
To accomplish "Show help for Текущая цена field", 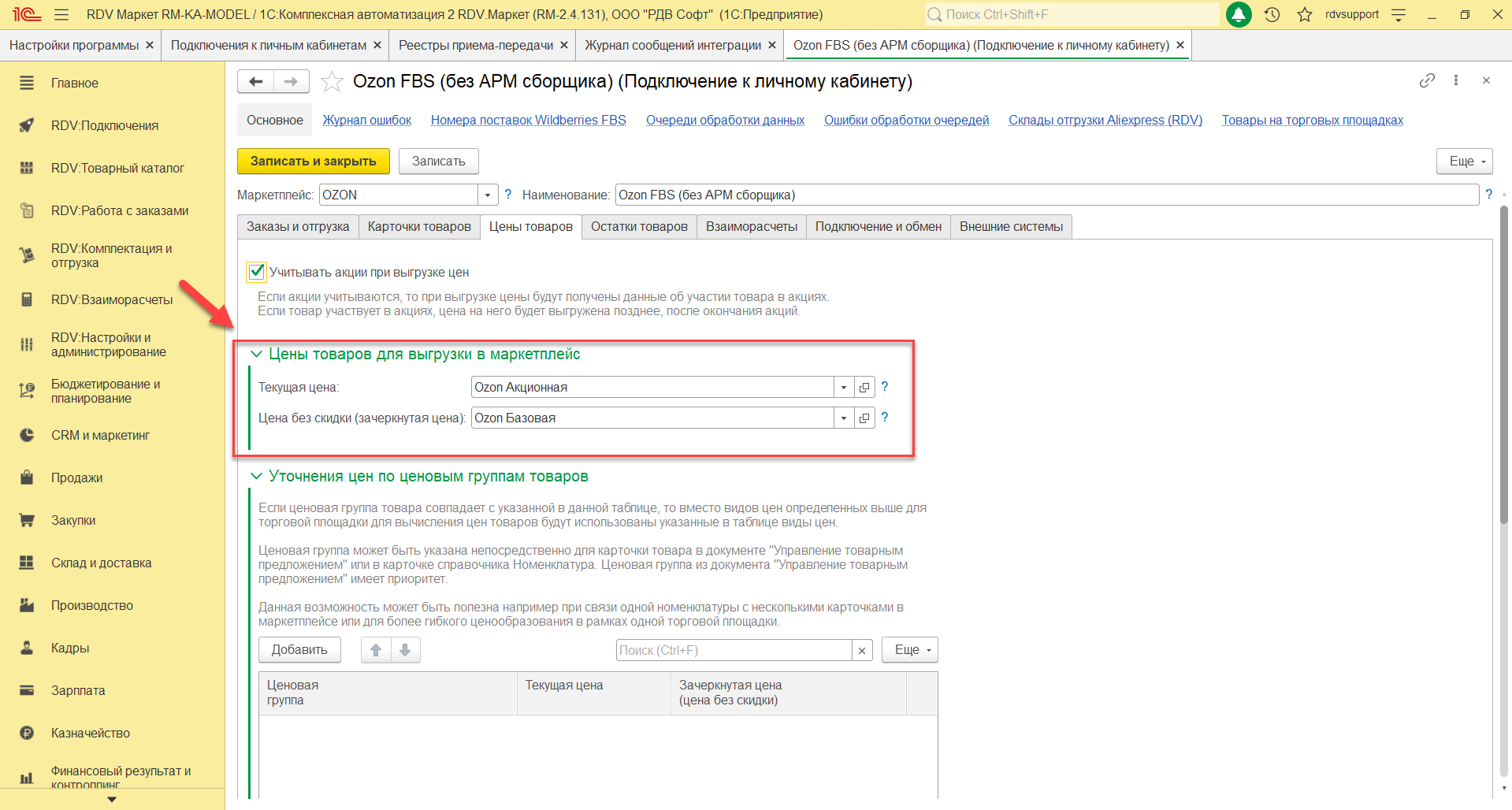I will tap(885, 386).
